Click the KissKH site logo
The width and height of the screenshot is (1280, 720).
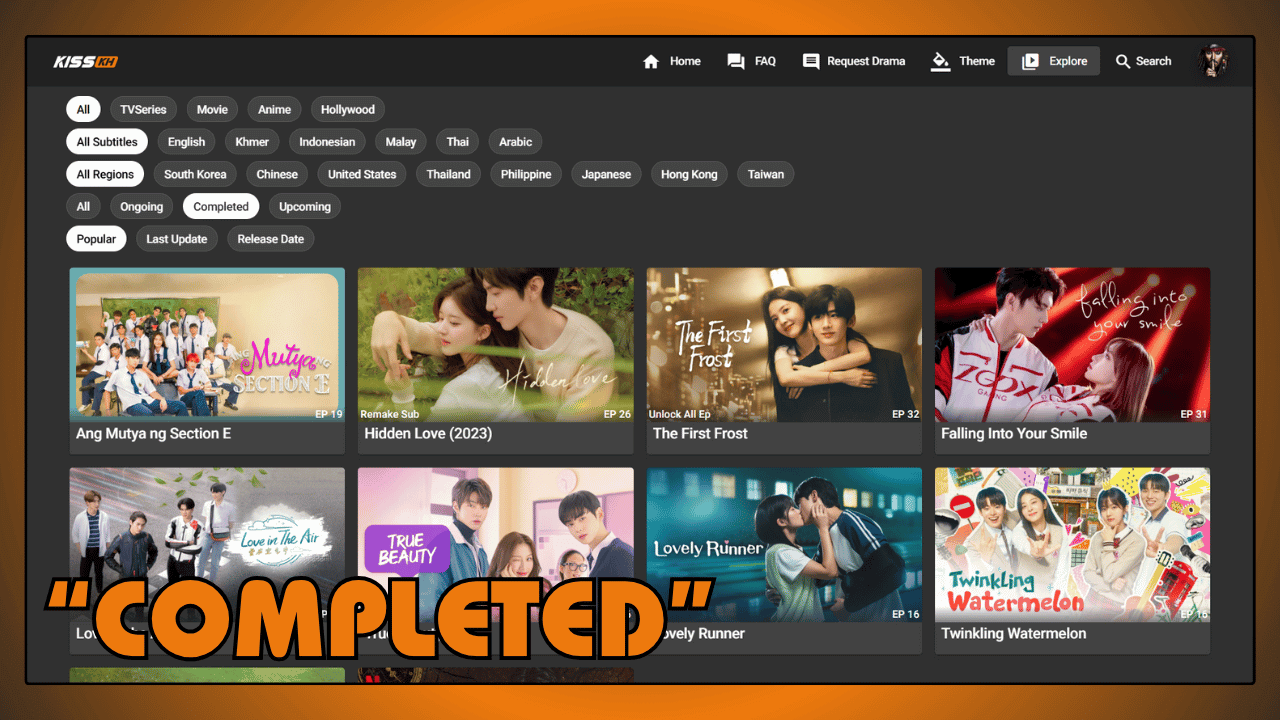(x=86, y=61)
